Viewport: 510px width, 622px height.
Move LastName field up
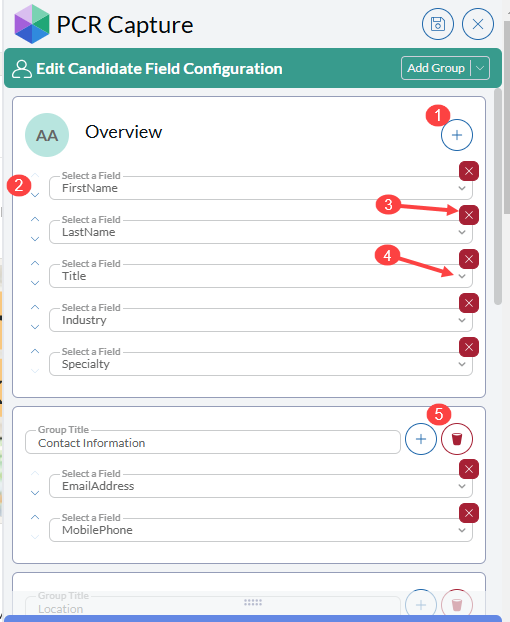click(35, 219)
